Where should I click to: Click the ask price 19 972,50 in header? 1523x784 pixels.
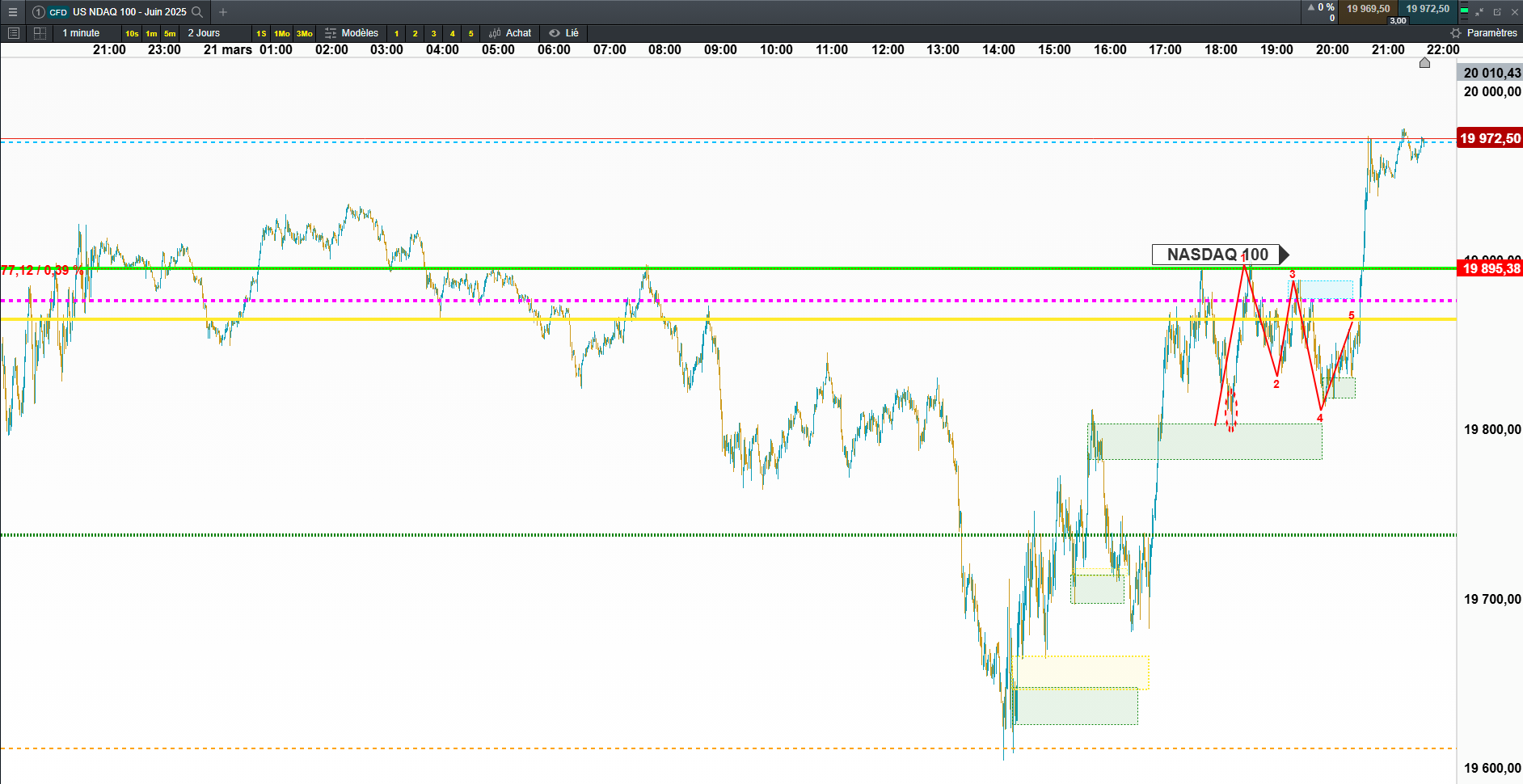pyautogui.click(x=1428, y=9)
